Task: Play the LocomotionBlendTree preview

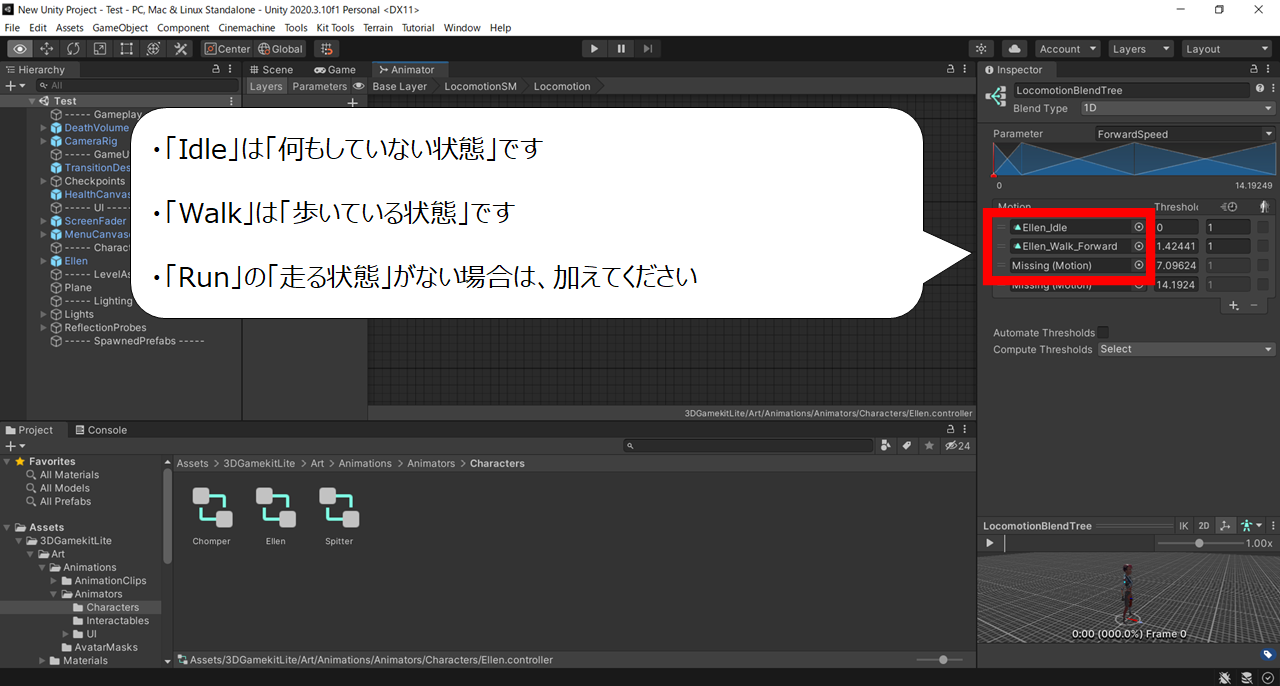Action: coord(990,543)
